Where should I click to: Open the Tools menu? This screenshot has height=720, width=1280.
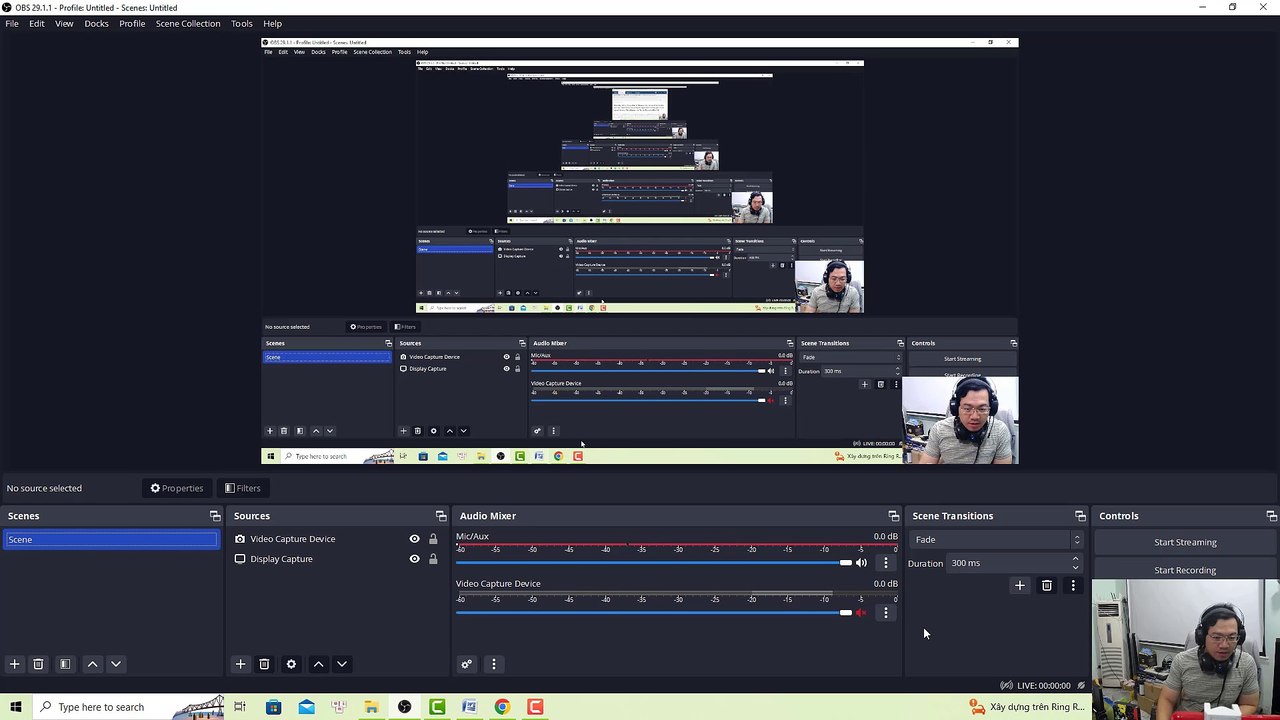(242, 23)
